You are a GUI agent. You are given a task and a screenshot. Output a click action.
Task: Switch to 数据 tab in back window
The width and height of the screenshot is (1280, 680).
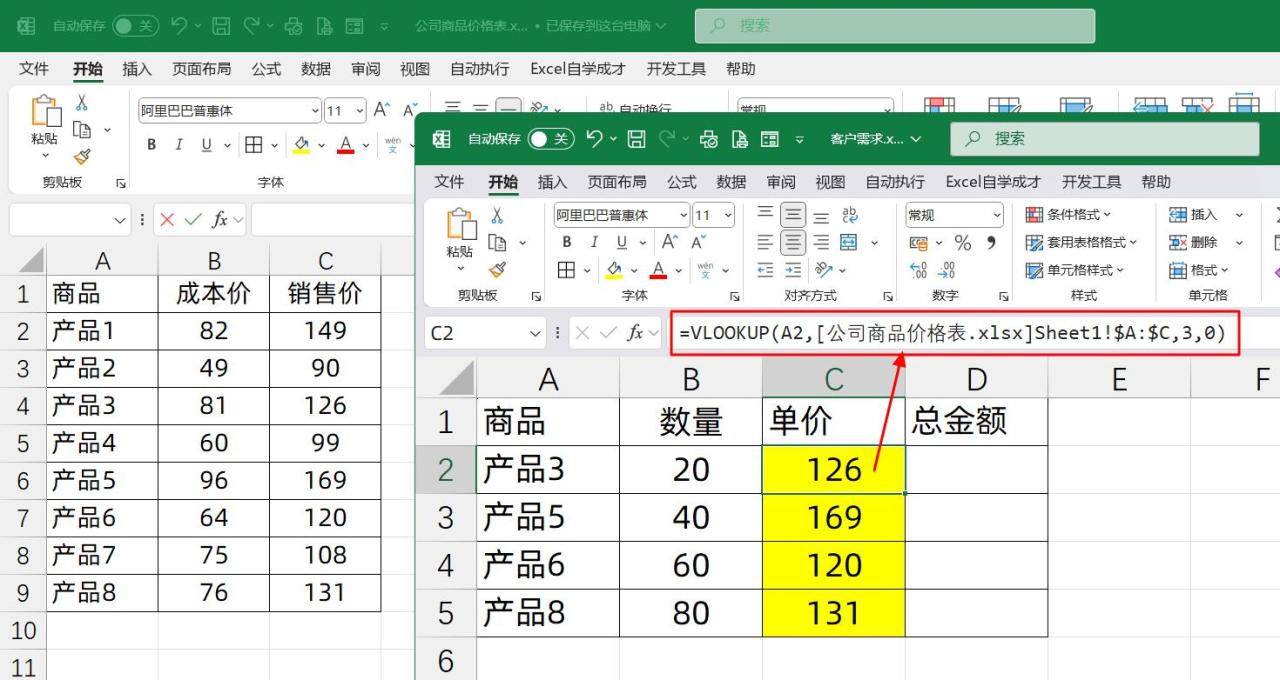316,69
